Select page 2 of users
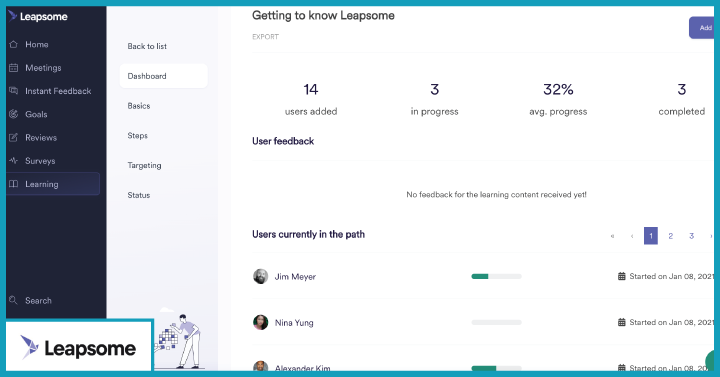 click(x=670, y=236)
